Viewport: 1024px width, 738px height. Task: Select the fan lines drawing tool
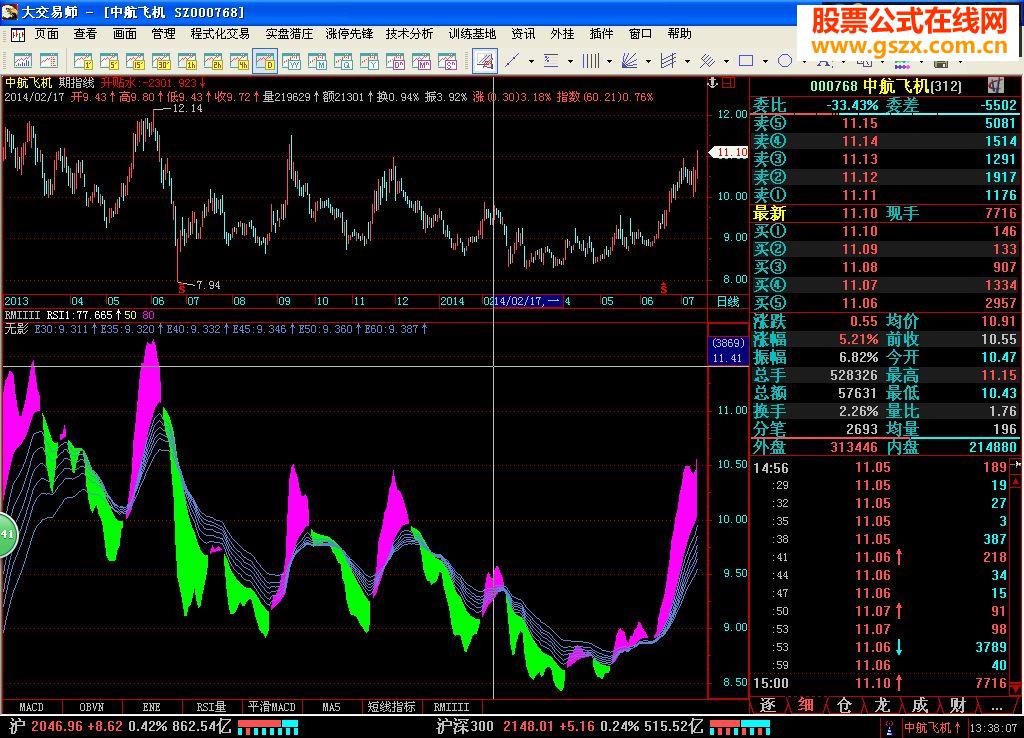point(630,61)
